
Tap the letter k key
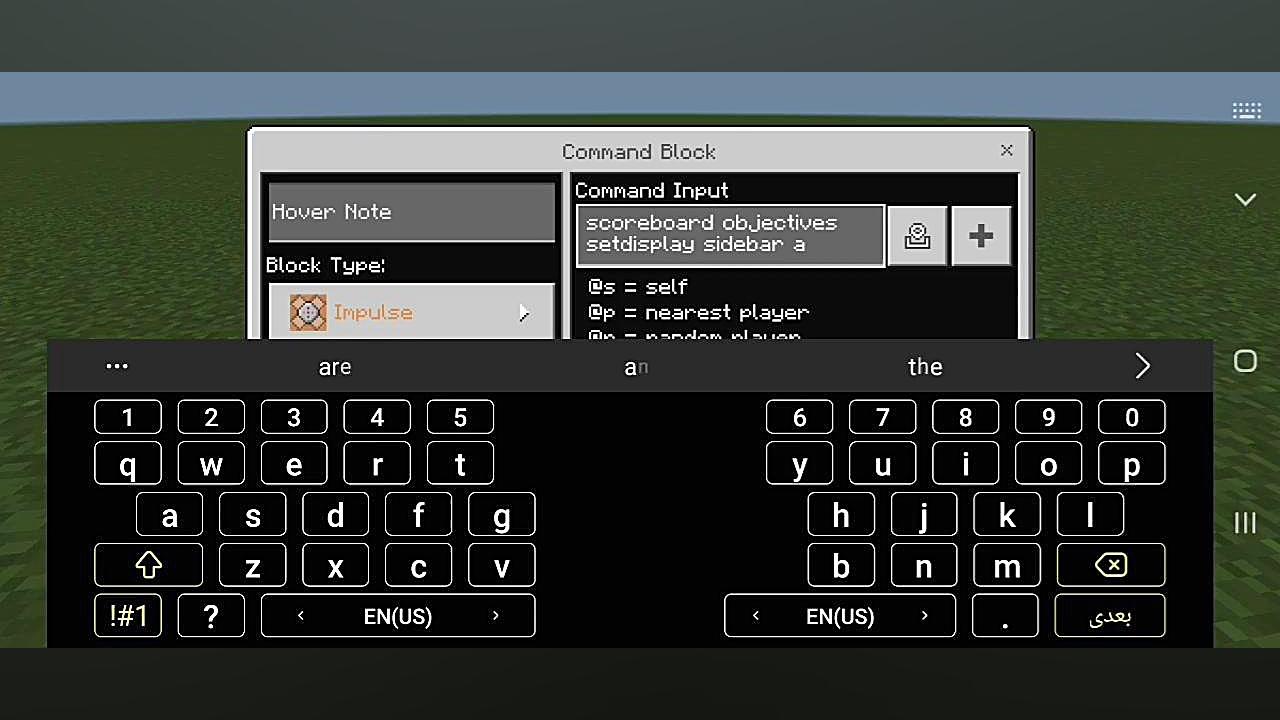[x=1007, y=515]
